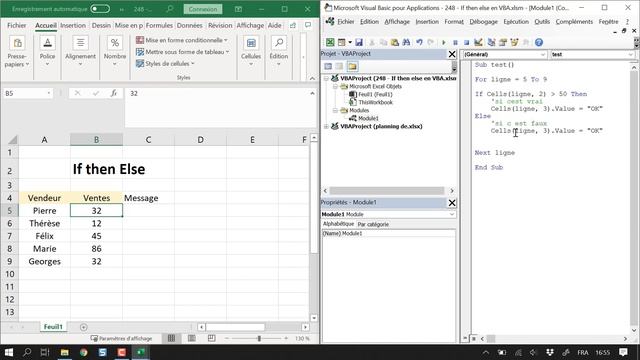The height and width of the screenshot is (360, 640).
Task: Open Styles de cellules dropdown
Action: pos(165,64)
